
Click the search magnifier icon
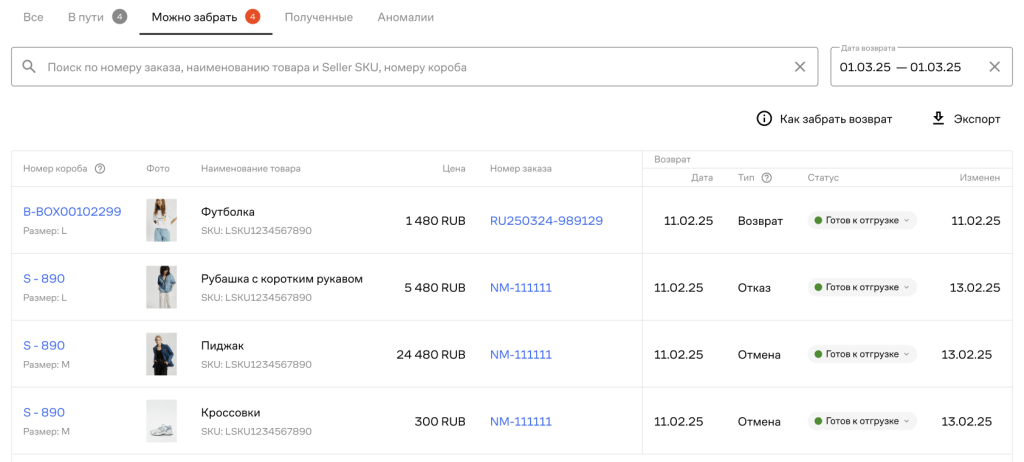pyautogui.click(x=28, y=67)
